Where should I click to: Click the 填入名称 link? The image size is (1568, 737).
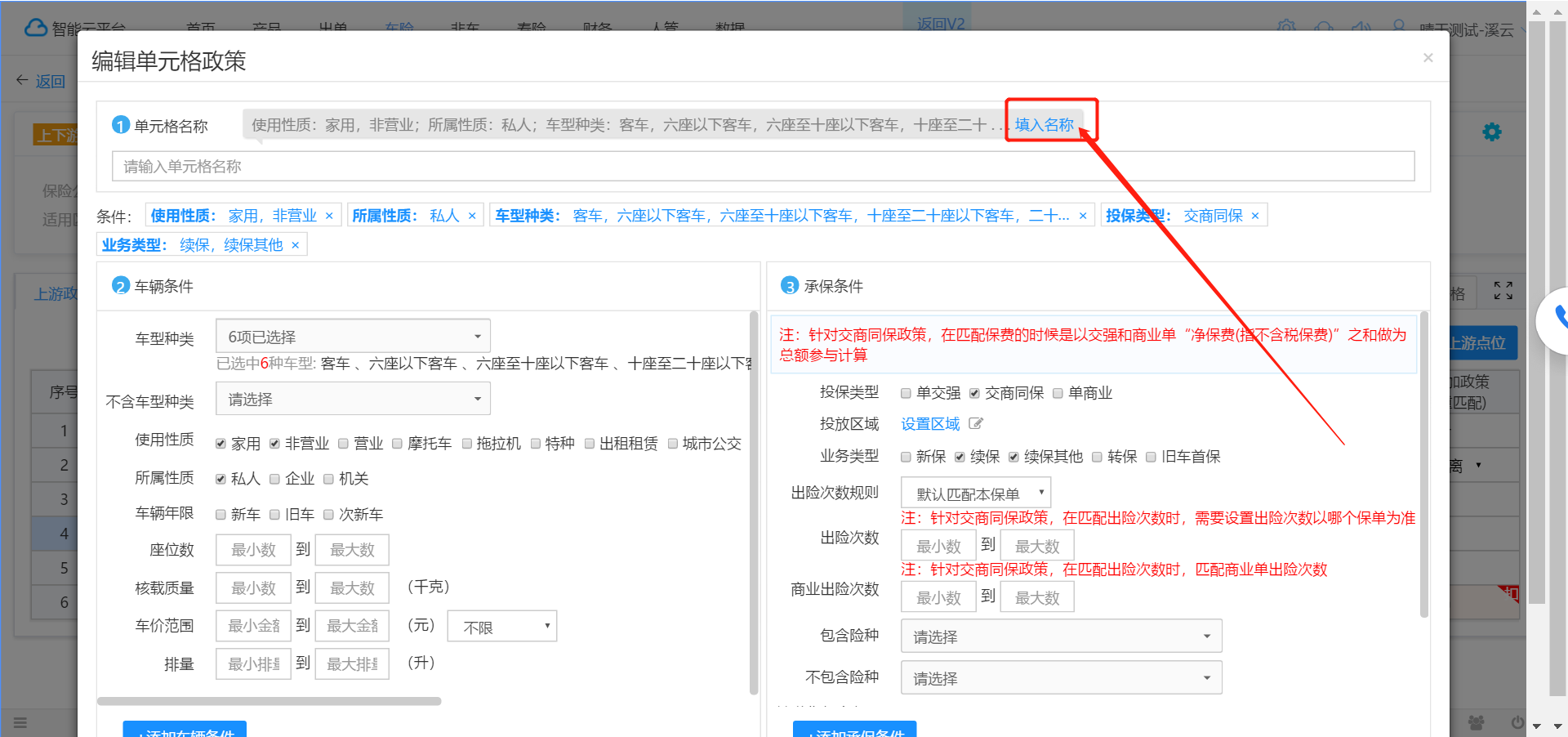(x=1045, y=124)
